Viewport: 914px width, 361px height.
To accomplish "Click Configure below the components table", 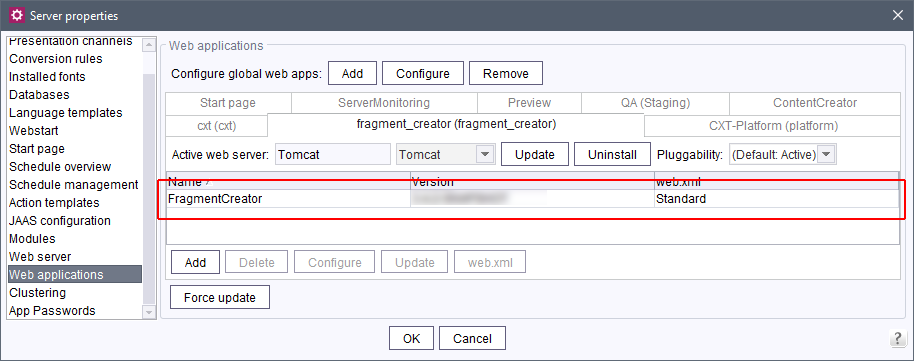I will tap(335, 262).
